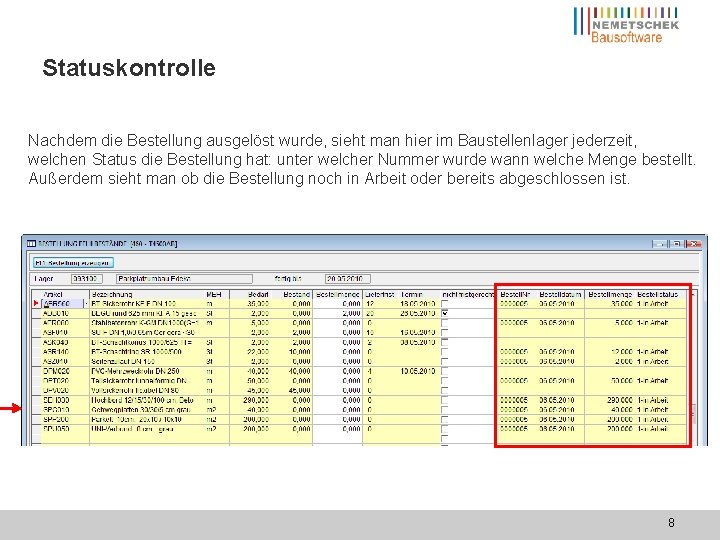Click the Termin cell '25.05.2010'
The image size is (720, 540).
pos(417,313)
